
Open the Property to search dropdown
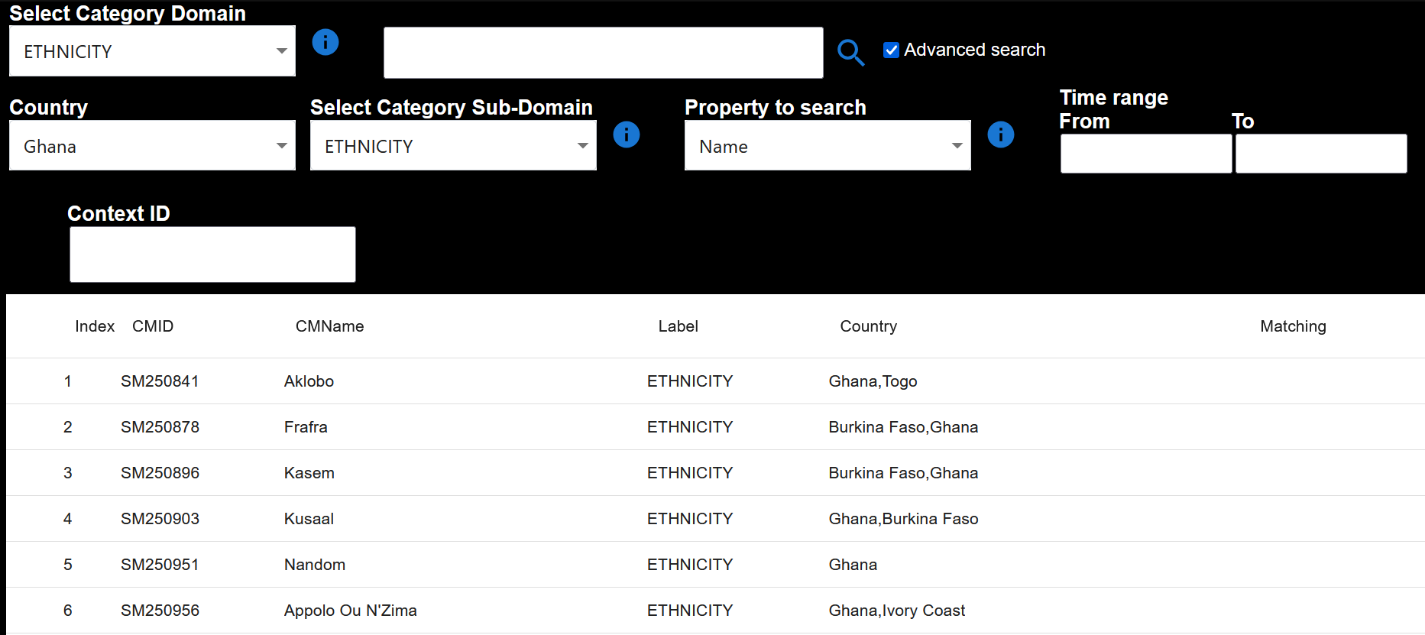coord(827,146)
